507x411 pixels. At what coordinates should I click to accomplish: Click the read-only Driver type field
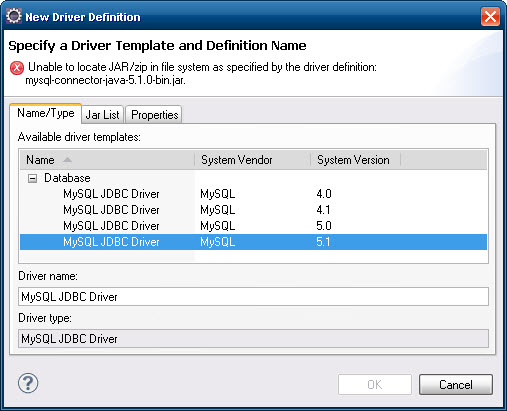click(253, 339)
